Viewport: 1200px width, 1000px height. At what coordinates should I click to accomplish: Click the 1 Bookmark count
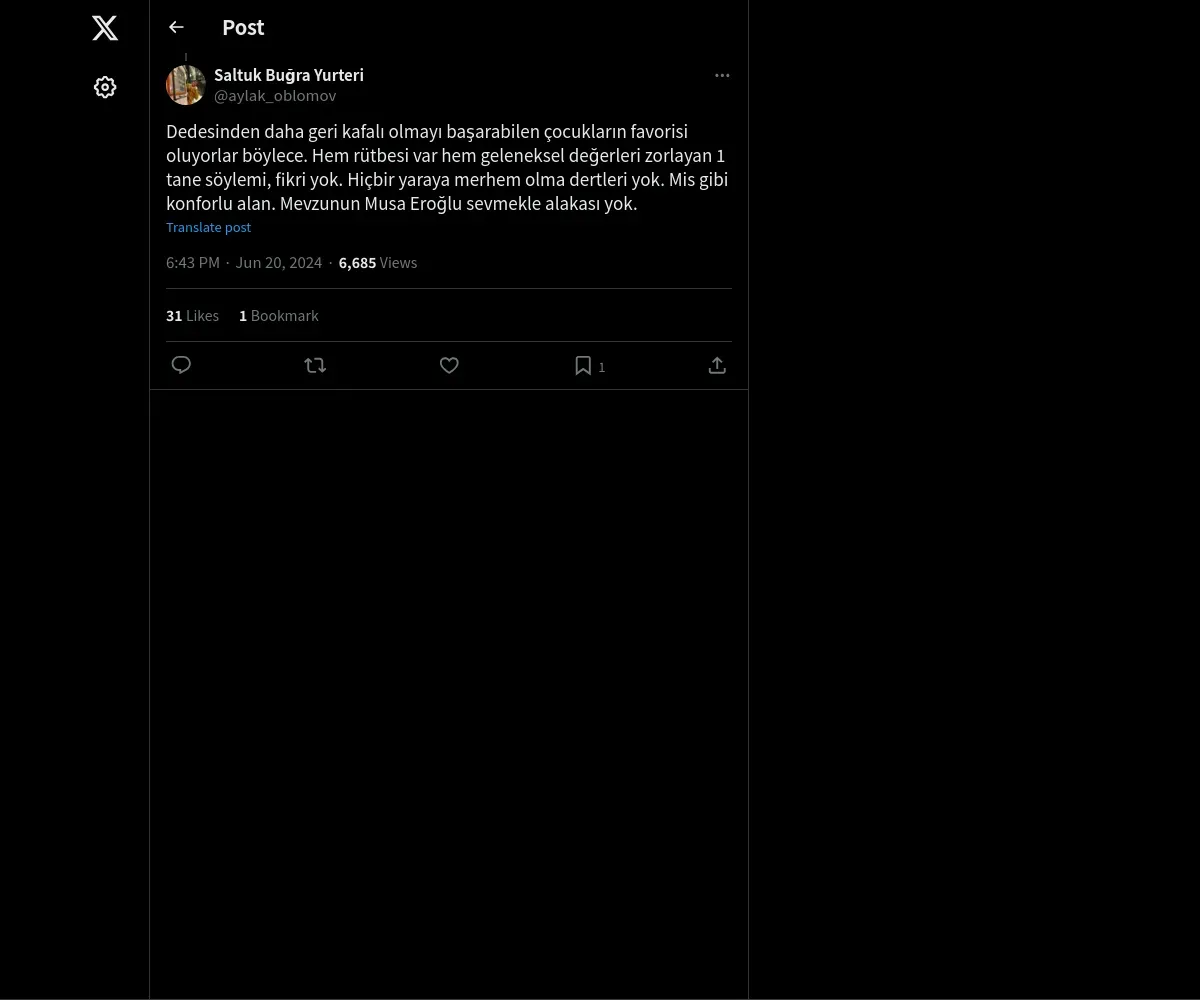pos(278,315)
